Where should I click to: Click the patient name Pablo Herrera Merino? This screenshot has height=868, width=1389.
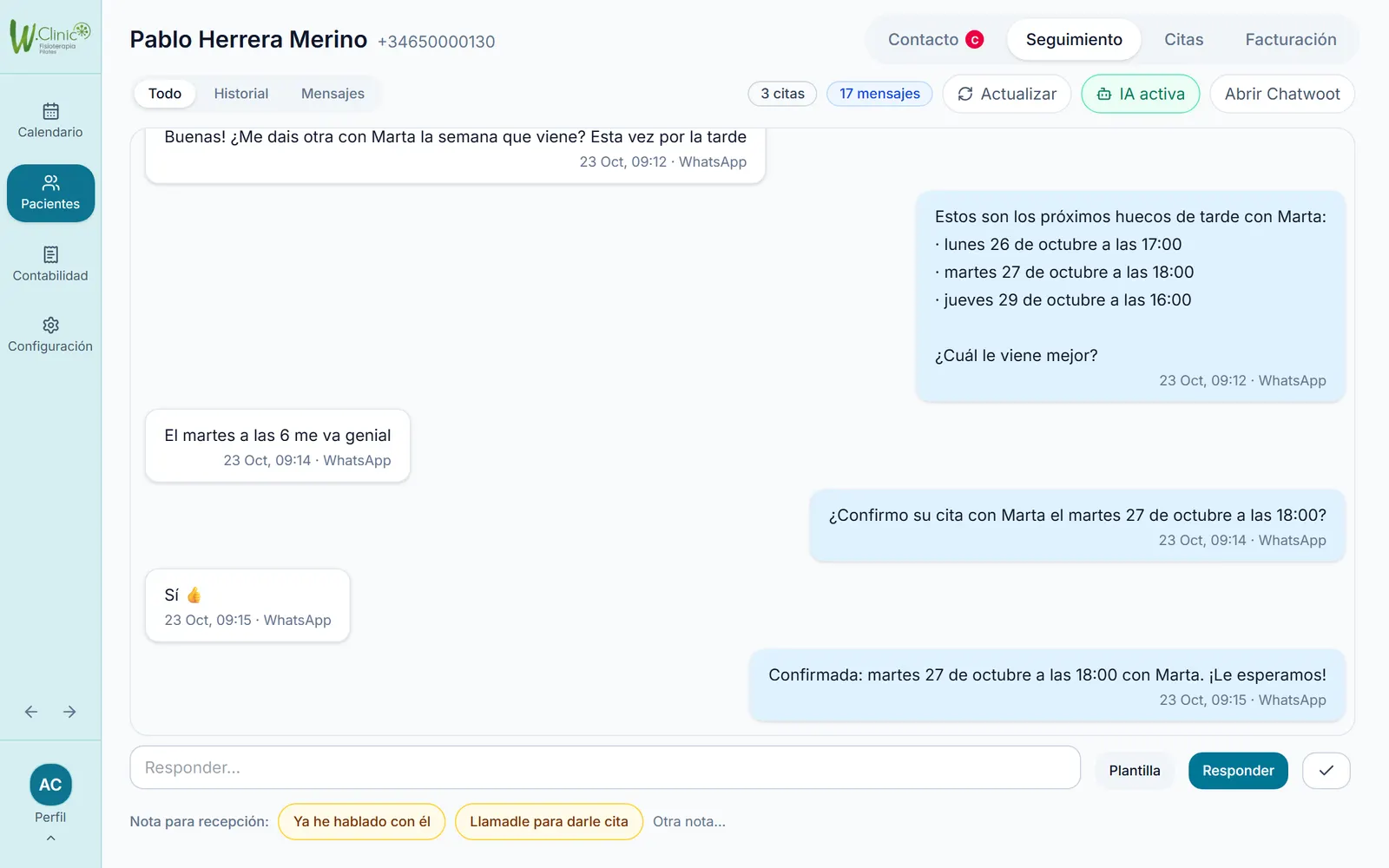pyautogui.click(x=248, y=40)
